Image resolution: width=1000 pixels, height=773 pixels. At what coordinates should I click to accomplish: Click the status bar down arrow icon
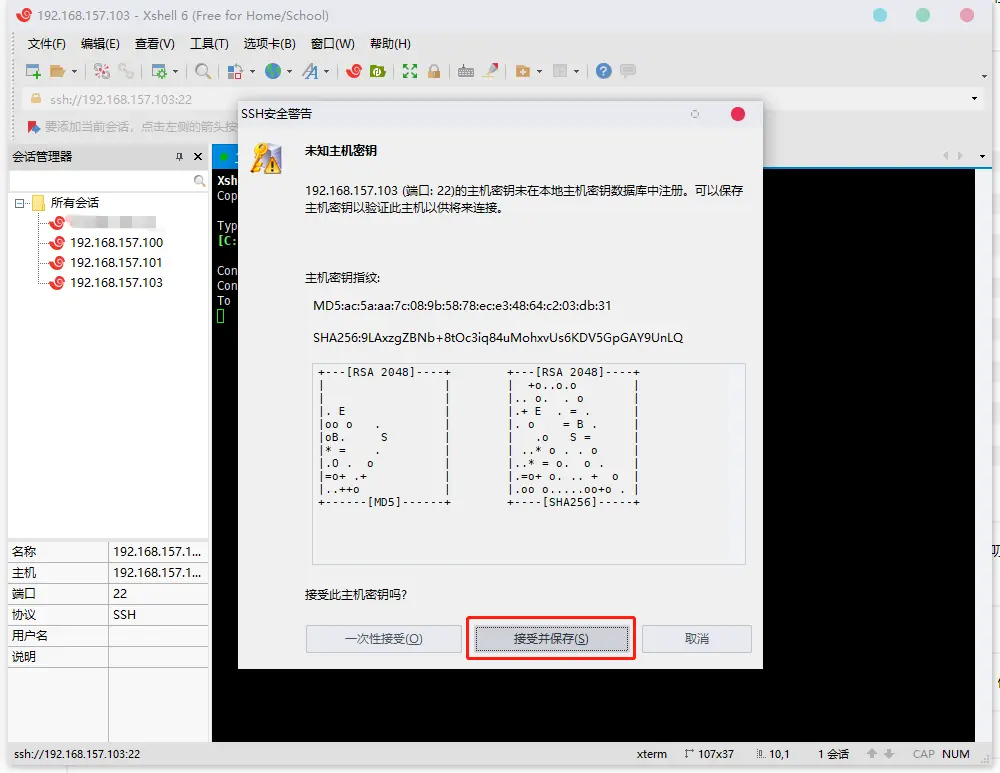point(889,754)
